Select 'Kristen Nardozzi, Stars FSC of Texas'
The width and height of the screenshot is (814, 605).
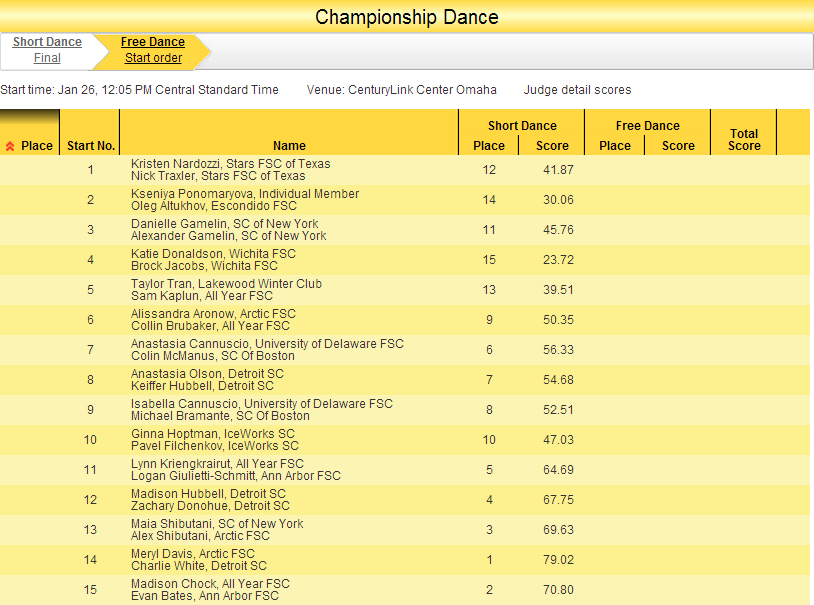coord(230,164)
